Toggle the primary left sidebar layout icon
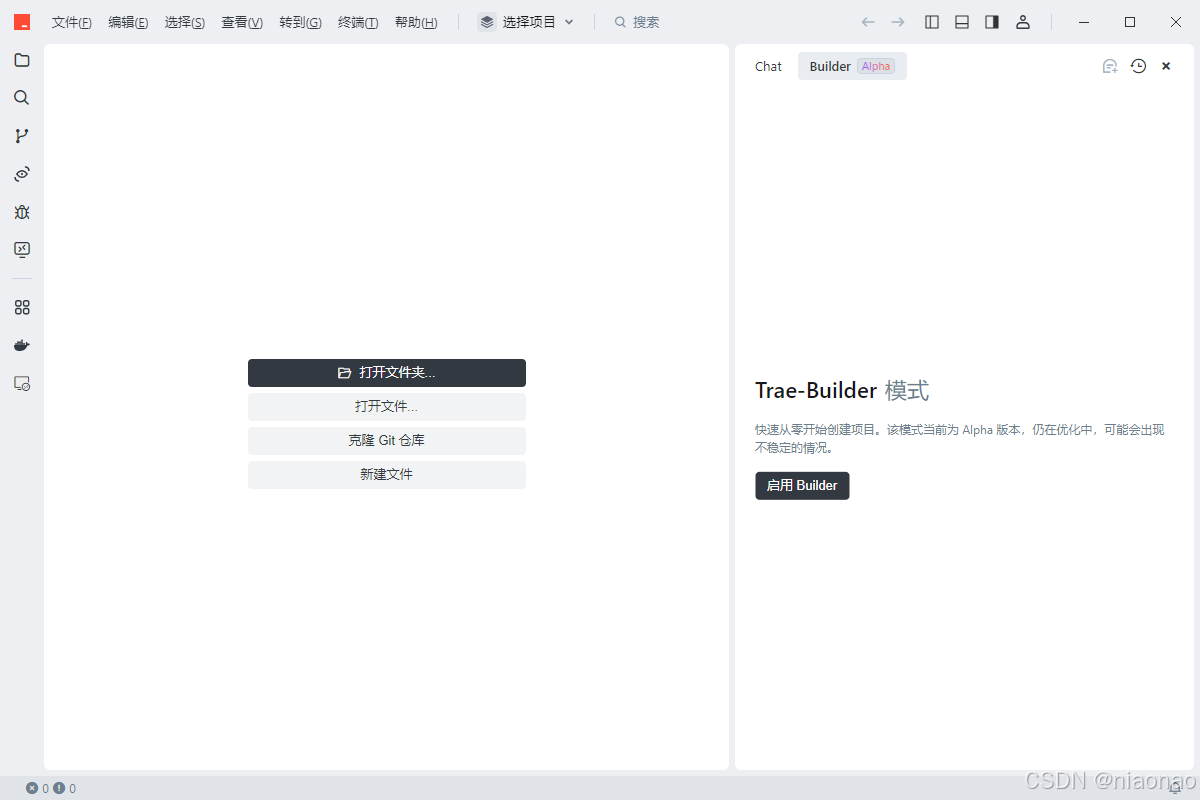This screenshot has height=800, width=1200. pos(932,22)
